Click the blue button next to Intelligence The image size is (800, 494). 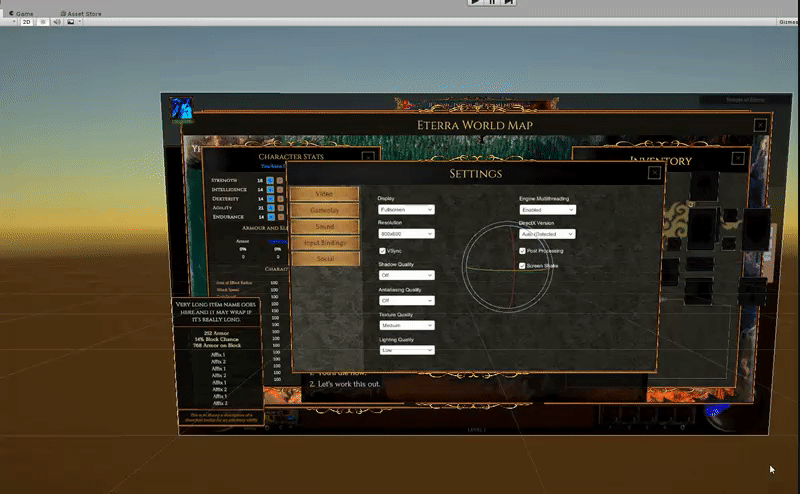pyautogui.click(x=270, y=190)
